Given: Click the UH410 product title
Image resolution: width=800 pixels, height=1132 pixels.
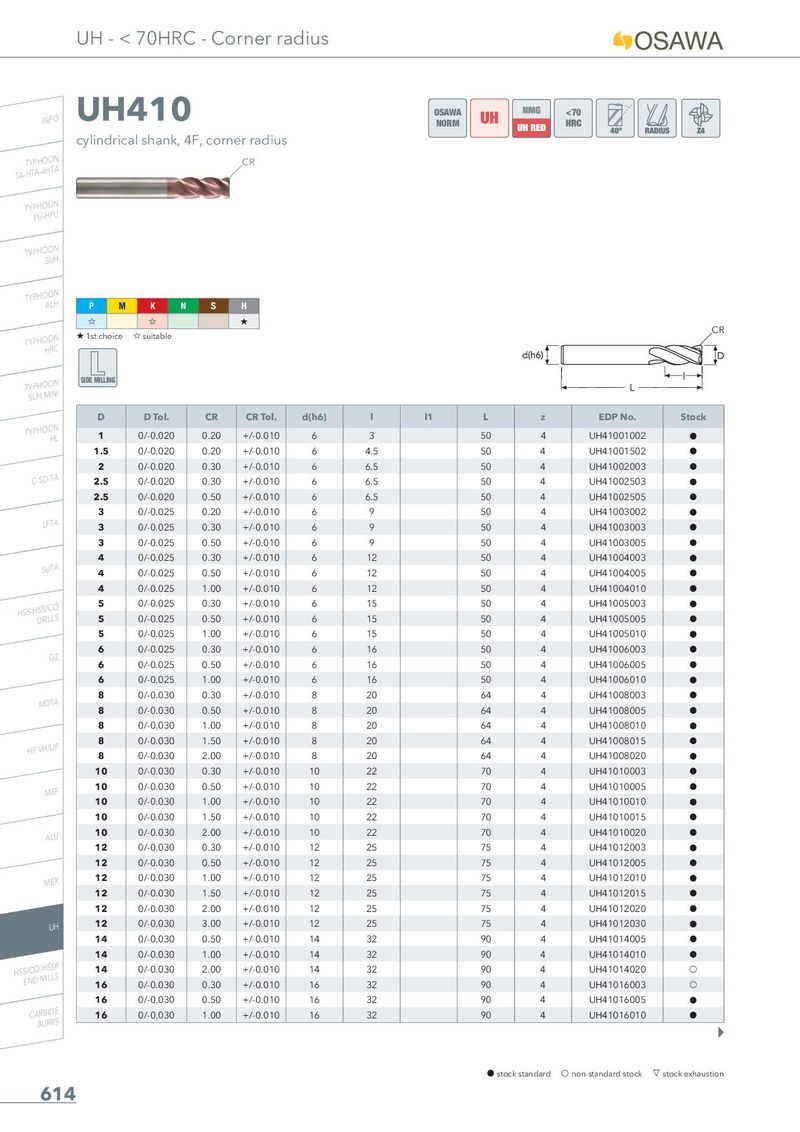Looking at the screenshot, I should (134, 110).
